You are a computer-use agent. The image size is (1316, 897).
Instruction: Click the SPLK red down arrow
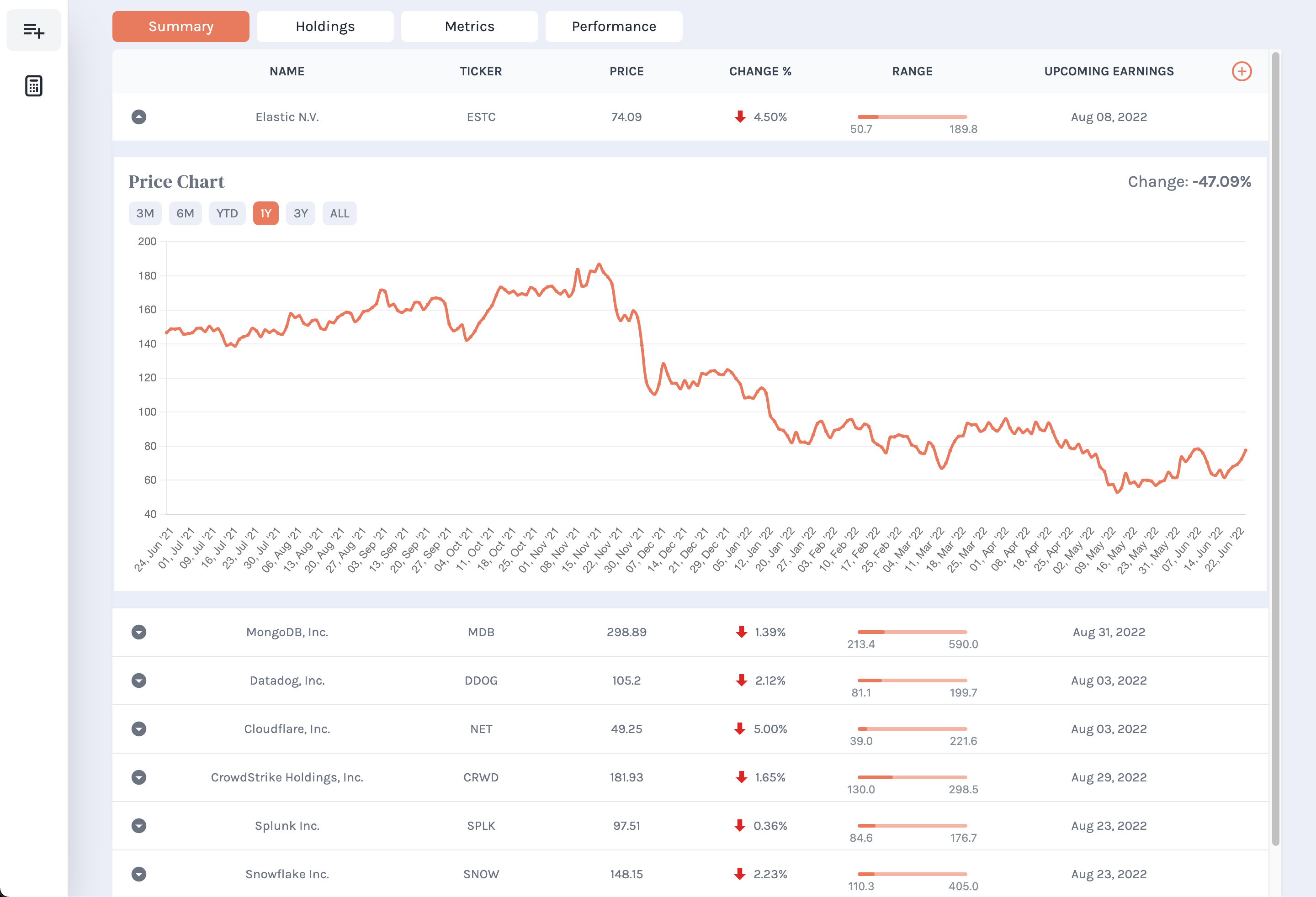coord(739,825)
